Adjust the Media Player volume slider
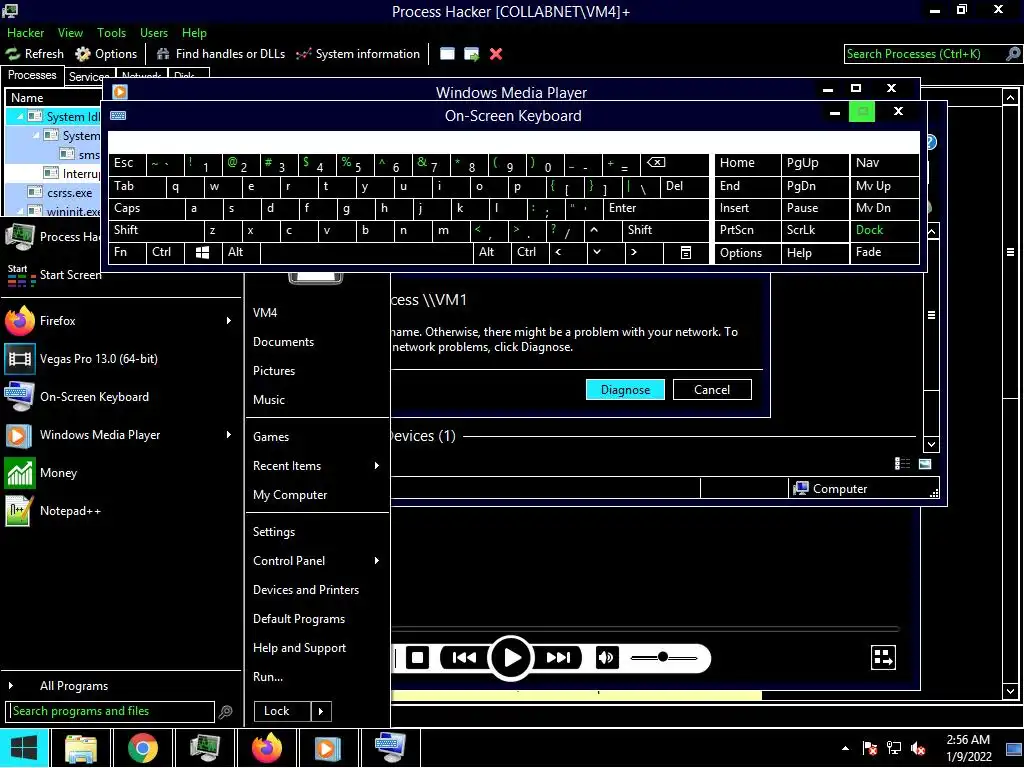This screenshot has width=1024, height=768. (x=664, y=658)
